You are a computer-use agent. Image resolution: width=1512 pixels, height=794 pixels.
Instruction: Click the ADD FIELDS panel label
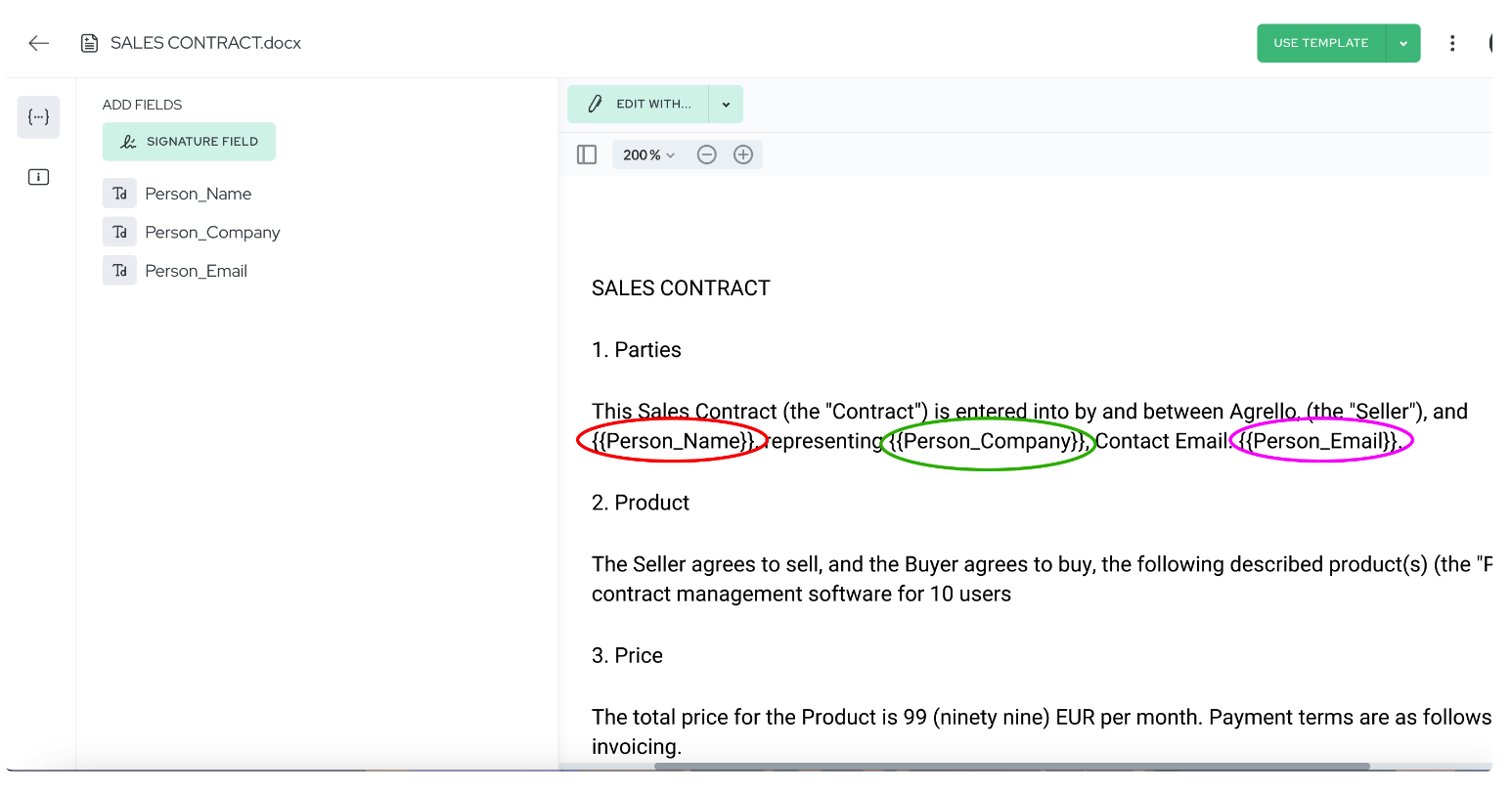[142, 105]
